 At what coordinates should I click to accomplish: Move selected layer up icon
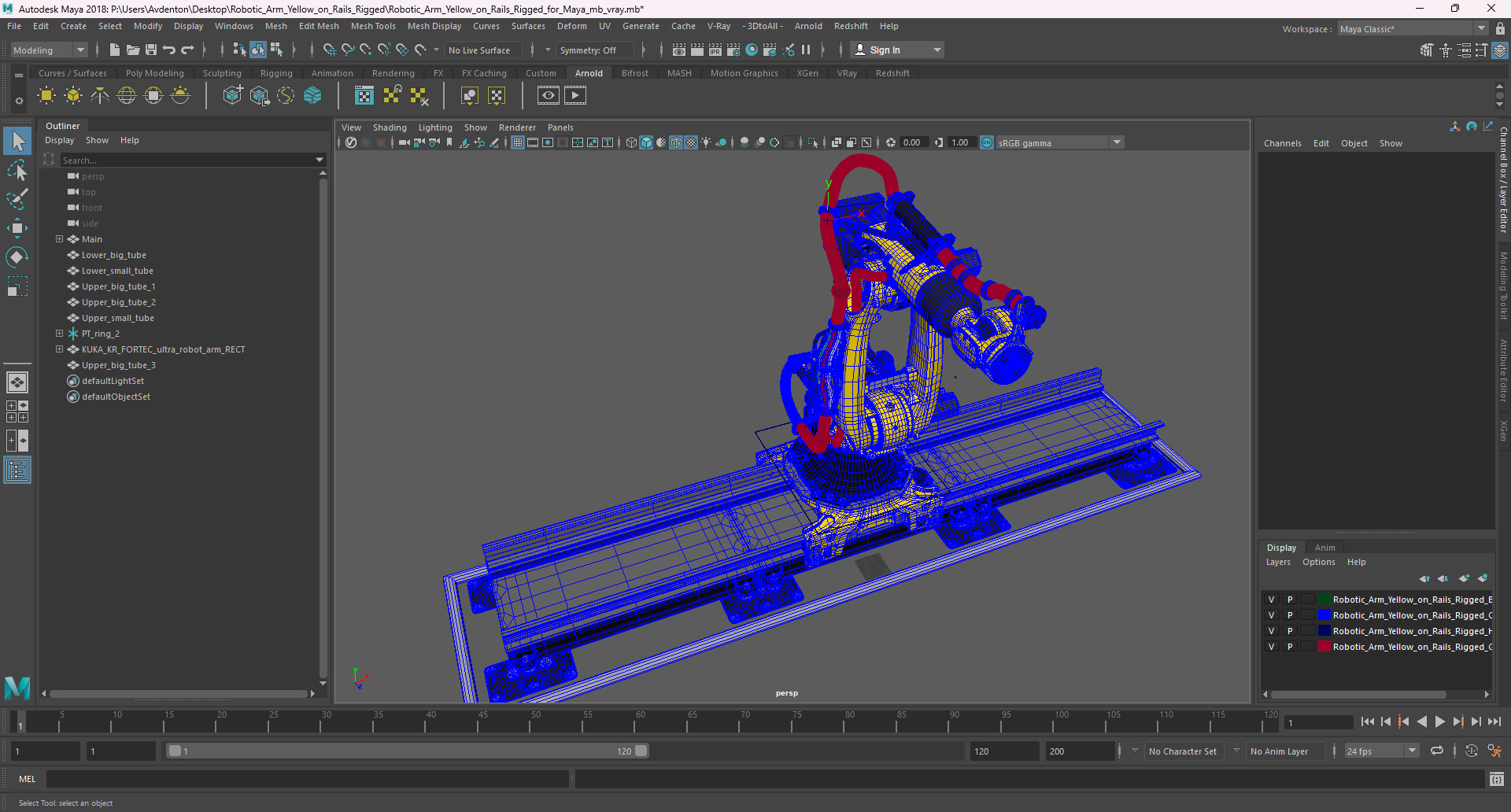tap(1424, 578)
